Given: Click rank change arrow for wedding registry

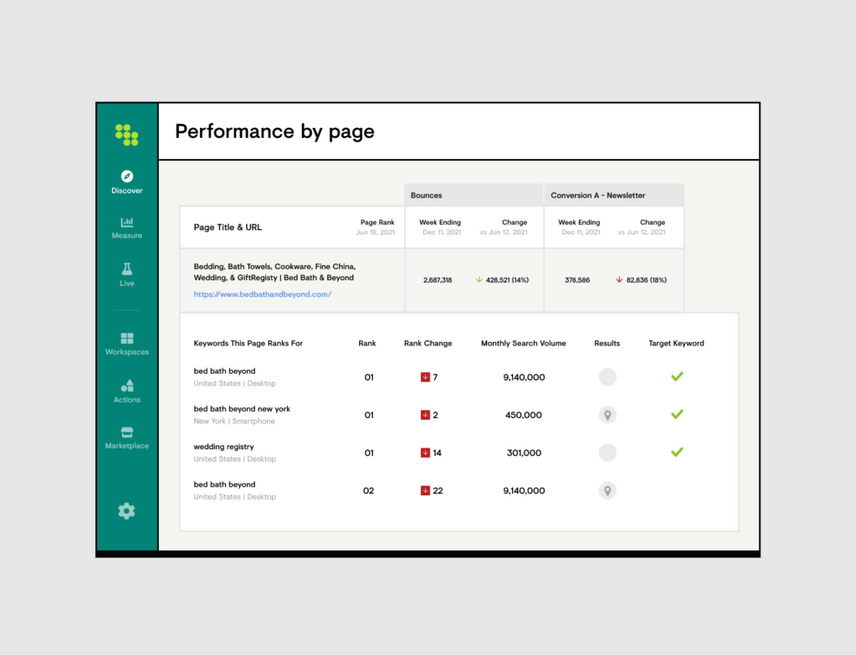Looking at the screenshot, I should coord(425,452).
